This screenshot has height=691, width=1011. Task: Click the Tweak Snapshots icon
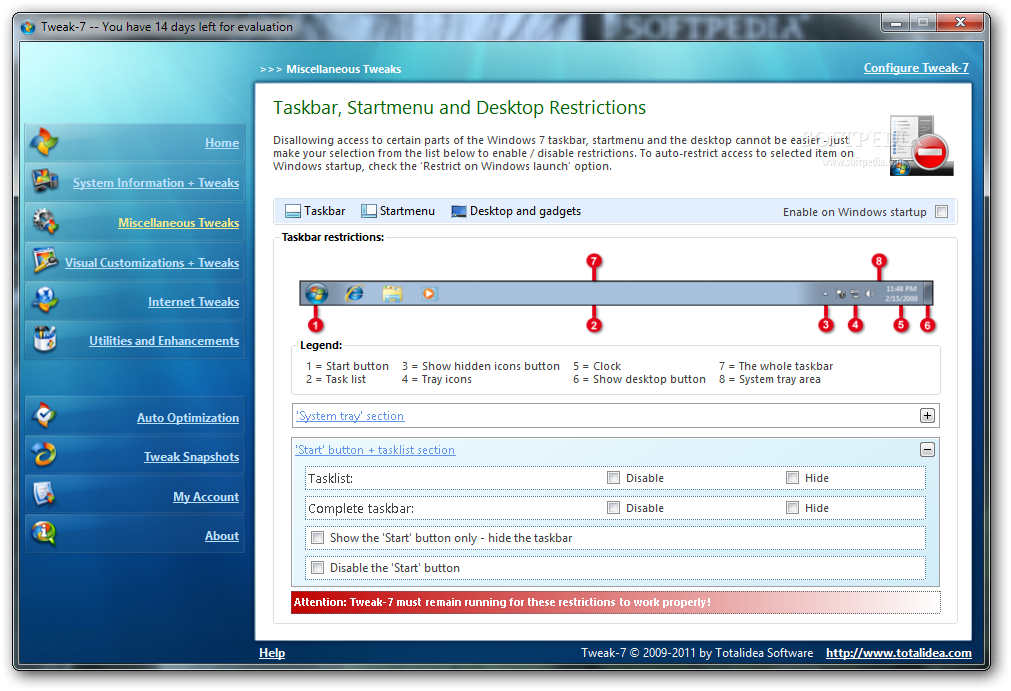click(44, 455)
